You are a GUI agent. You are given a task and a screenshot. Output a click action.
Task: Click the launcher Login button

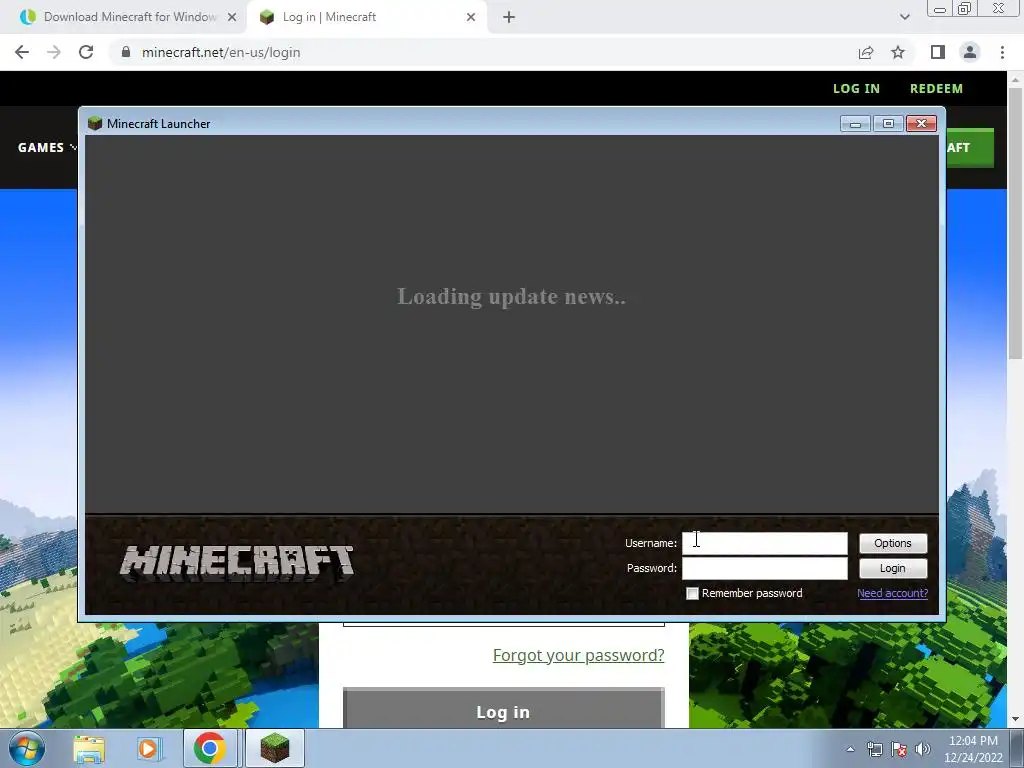[x=893, y=568]
